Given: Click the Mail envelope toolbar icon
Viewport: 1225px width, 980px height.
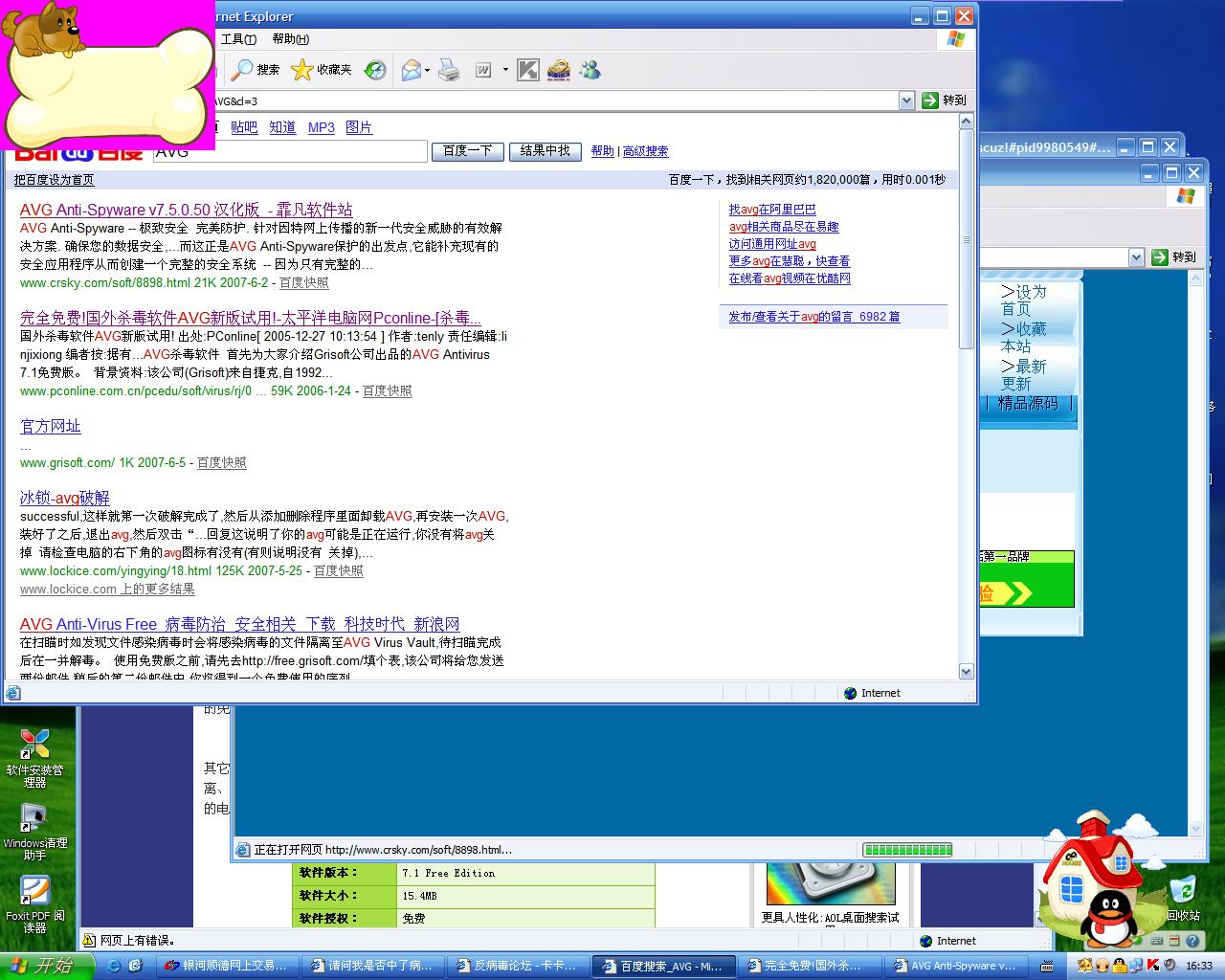Looking at the screenshot, I should tap(412, 70).
